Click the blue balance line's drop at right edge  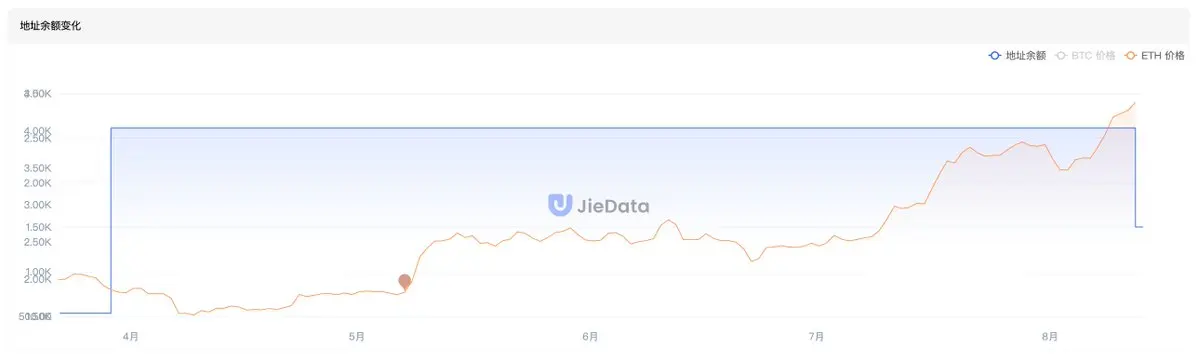(x=1135, y=177)
